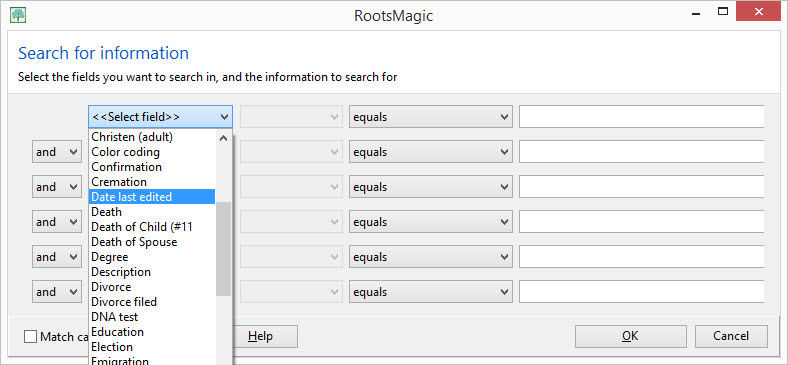Toggle the Match case checkbox
This screenshot has width=788, height=365.
(31, 337)
